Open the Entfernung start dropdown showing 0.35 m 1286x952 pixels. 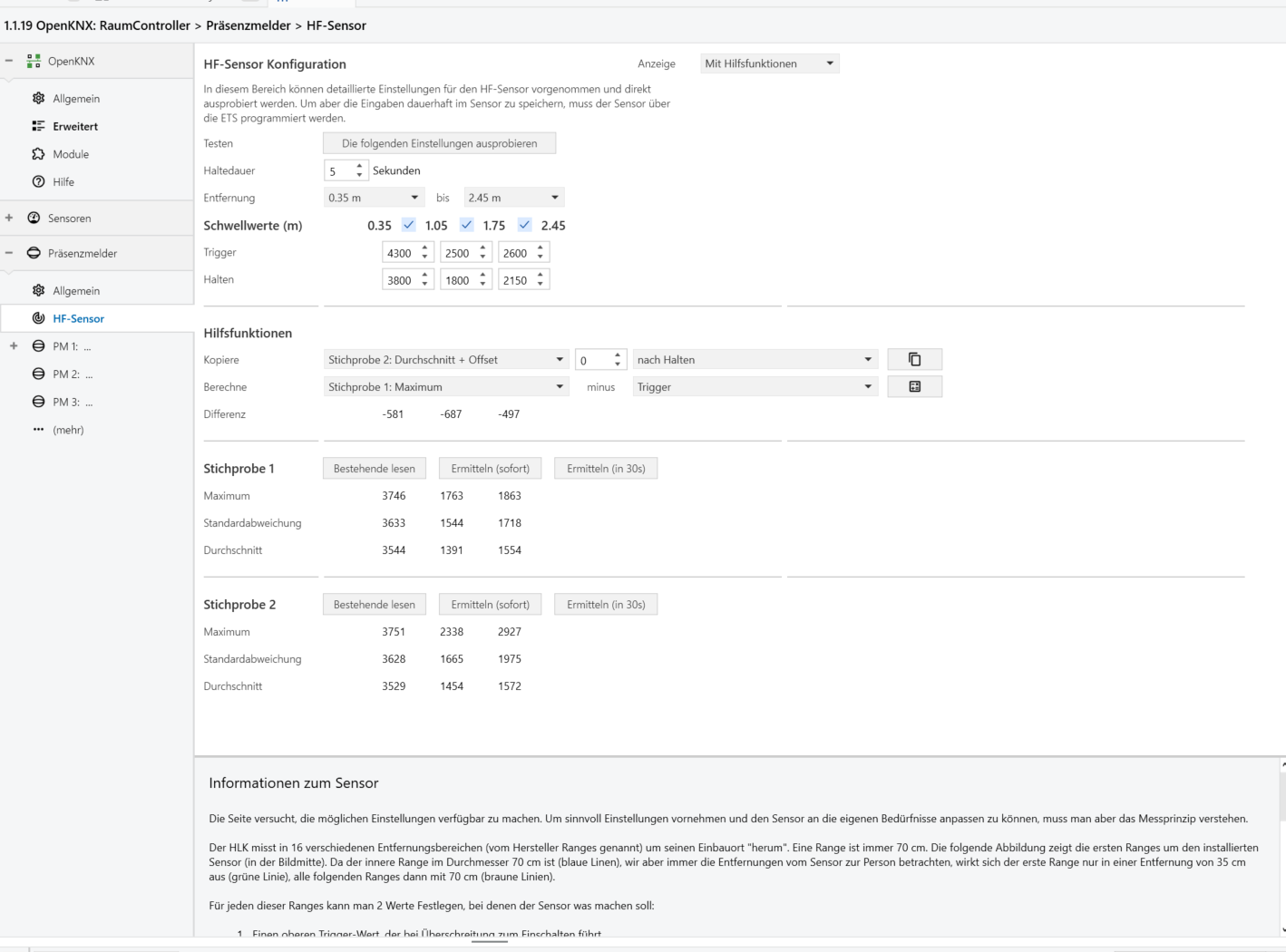374,198
